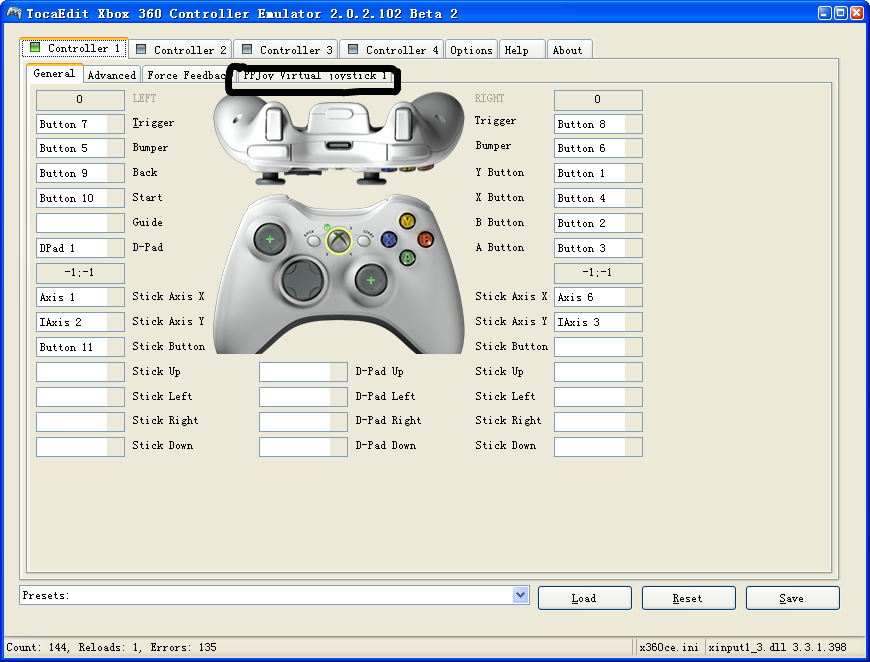
Task: Open the empty left Guide mapping combo box
Action: [80, 223]
